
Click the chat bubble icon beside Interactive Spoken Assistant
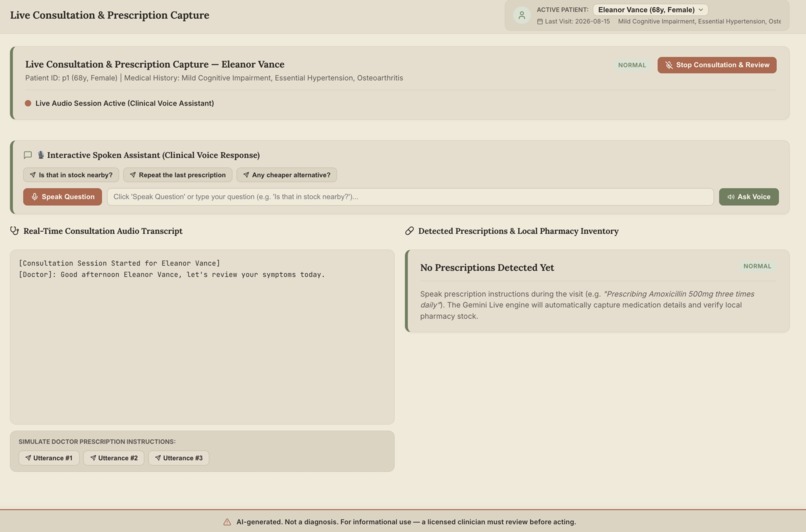point(28,155)
